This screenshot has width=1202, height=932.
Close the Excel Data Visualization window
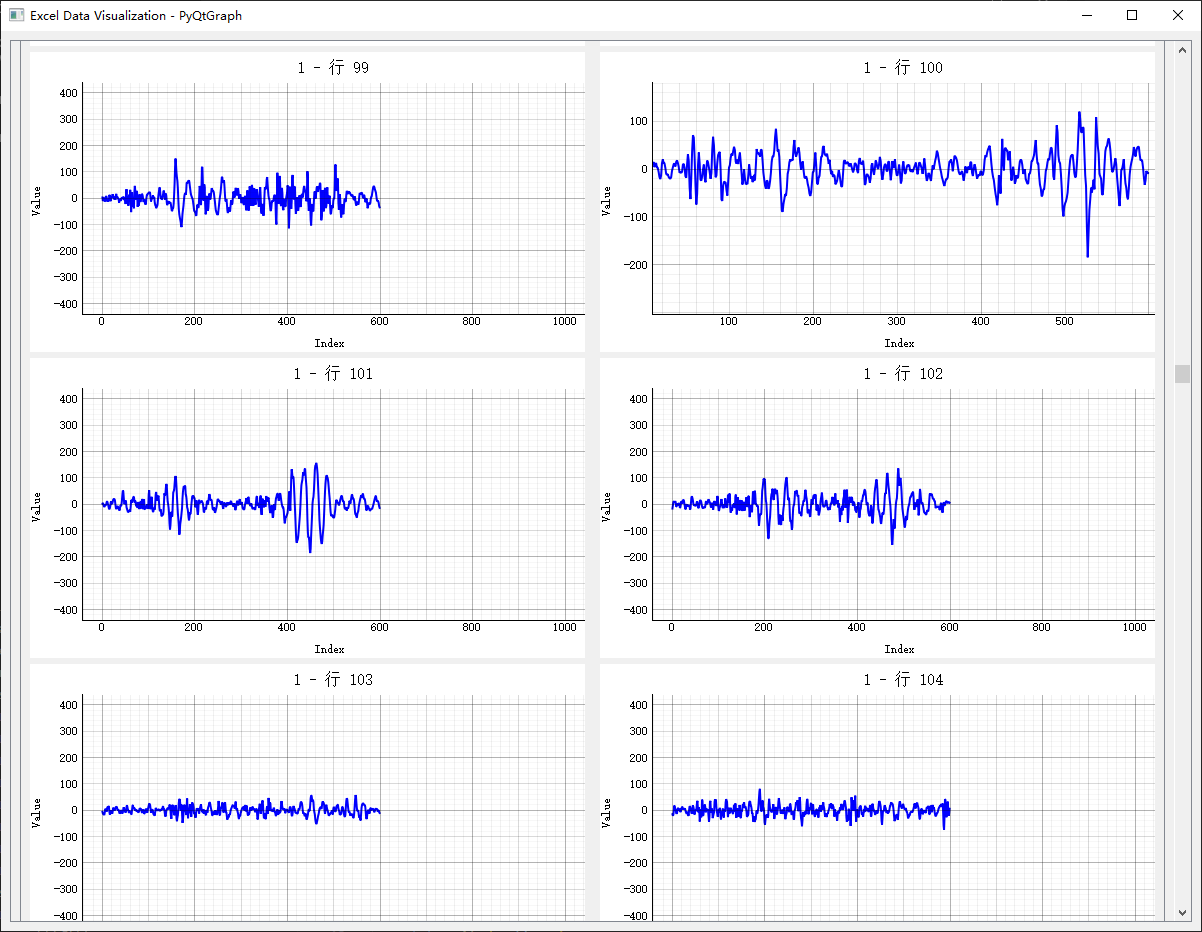(1178, 15)
